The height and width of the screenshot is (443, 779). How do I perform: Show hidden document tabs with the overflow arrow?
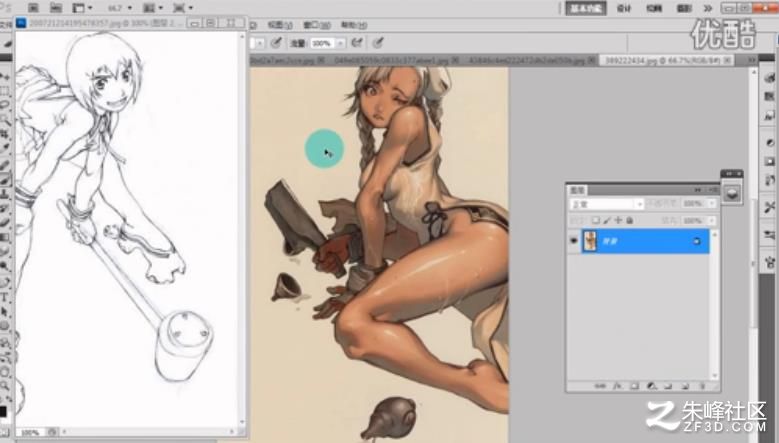tap(752, 60)
